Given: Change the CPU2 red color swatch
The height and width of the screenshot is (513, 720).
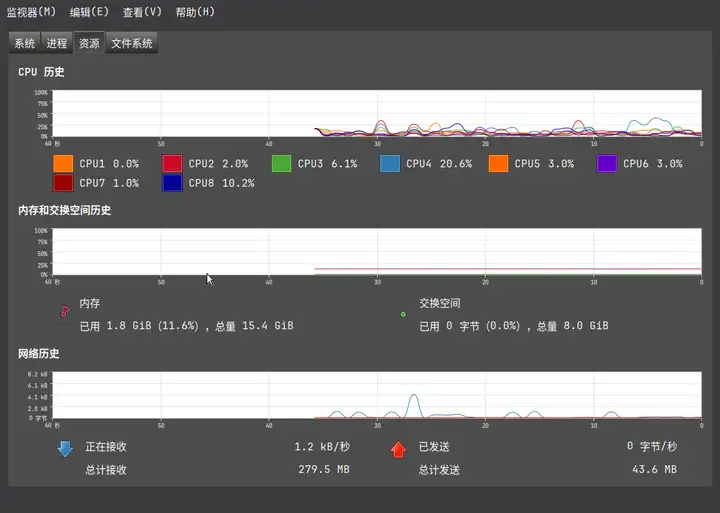Looking at the screenshot, I should coord(172,163).
